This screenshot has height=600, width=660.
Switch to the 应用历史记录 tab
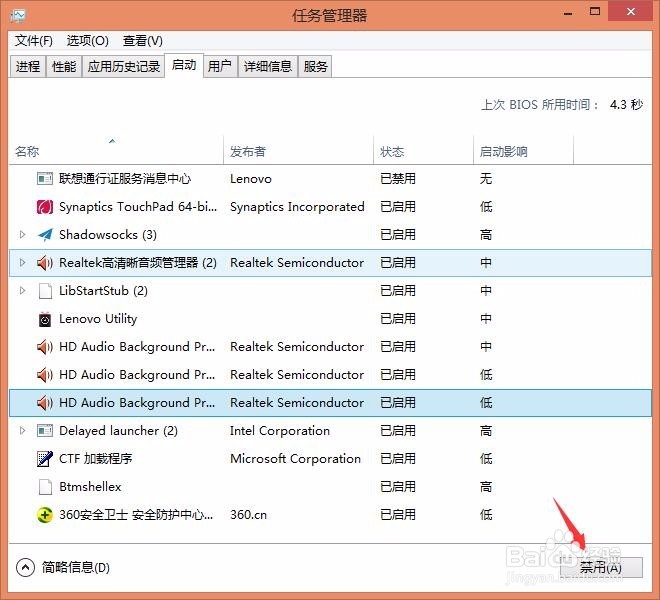point(124,67)
